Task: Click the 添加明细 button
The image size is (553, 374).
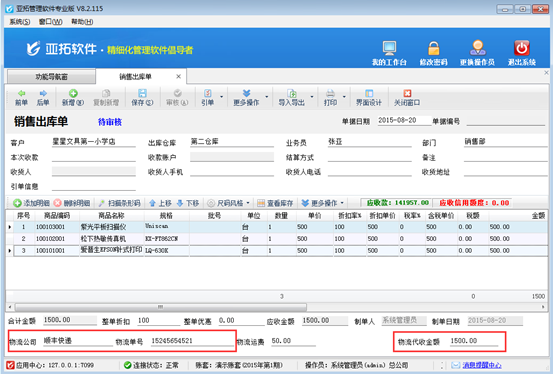Action: [x=31, y=203]
